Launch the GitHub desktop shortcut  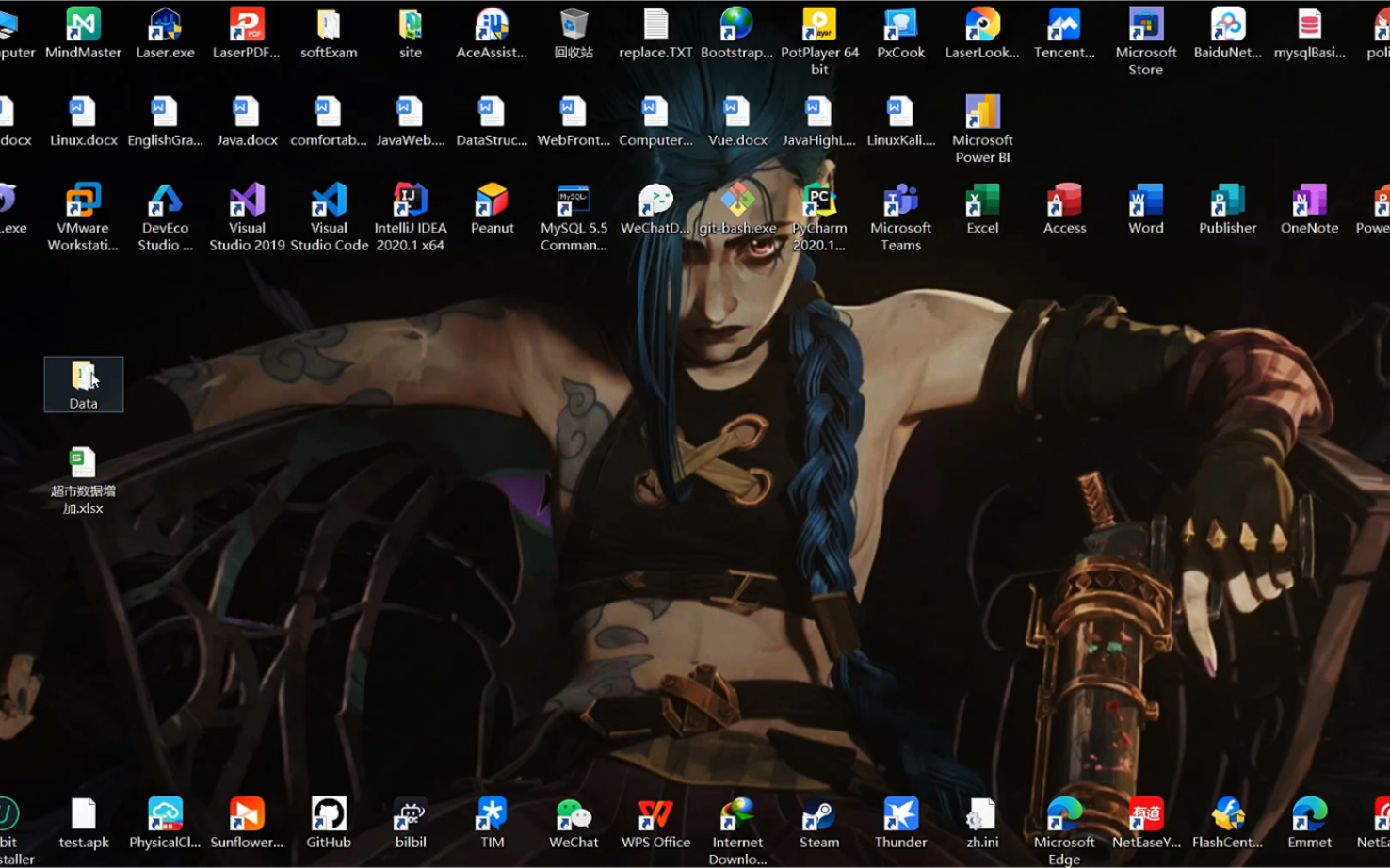[x=329, y=823]
